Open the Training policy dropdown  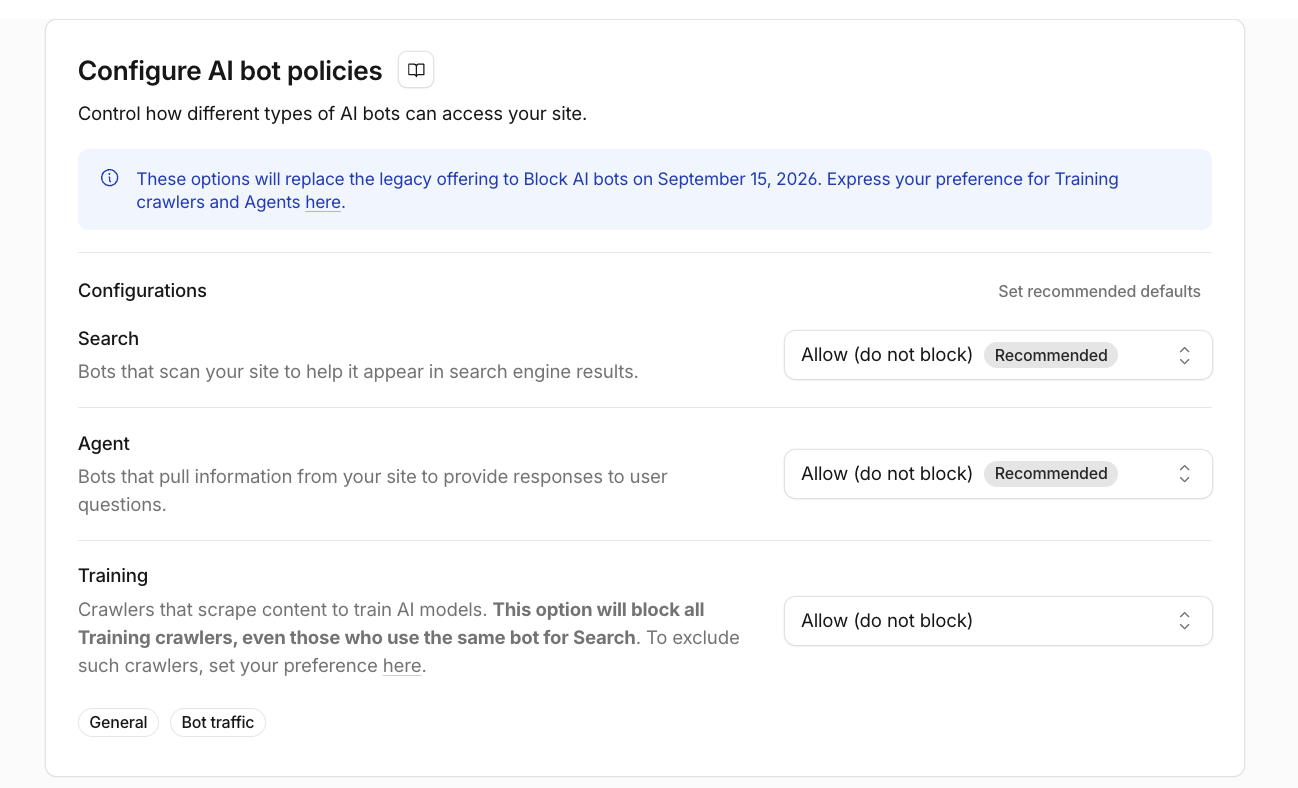click(x=998, y=621)
